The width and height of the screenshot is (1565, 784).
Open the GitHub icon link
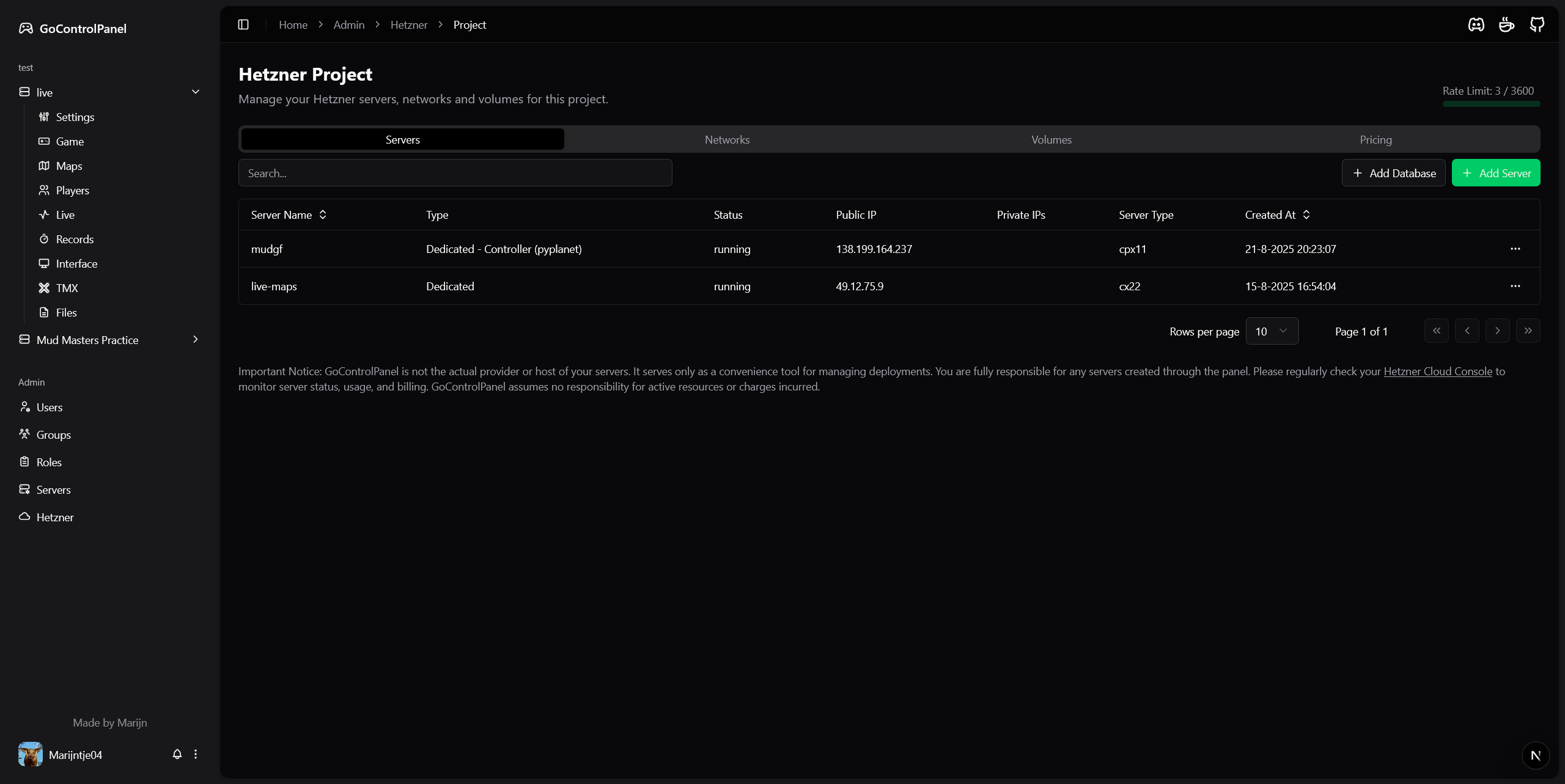[1537, 24]
